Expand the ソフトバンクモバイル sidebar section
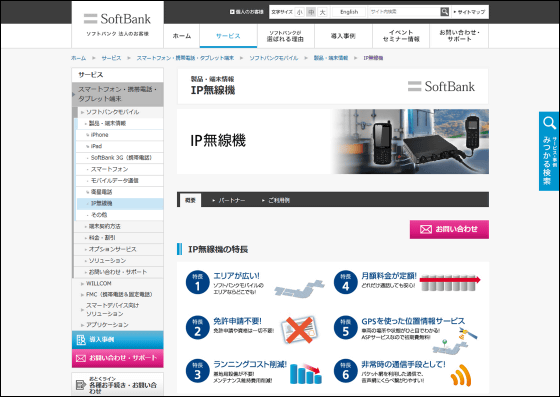Screen dimensions: 560x397 [x=118, y=112]
